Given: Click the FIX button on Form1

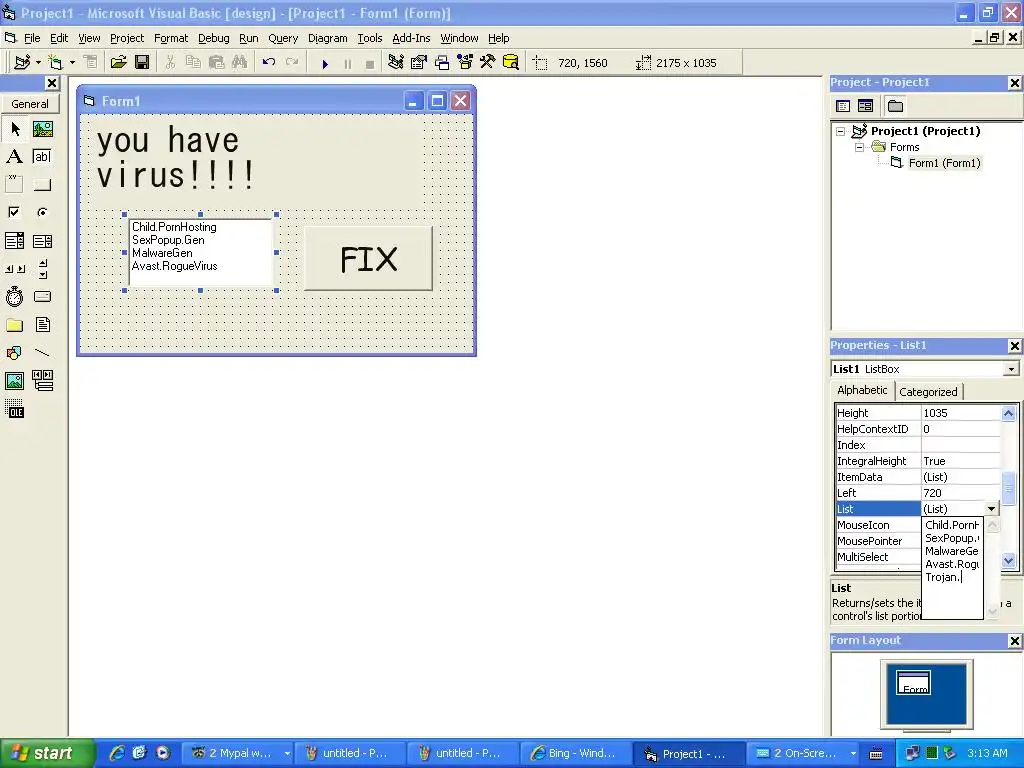Looking at the screenshot, I should [368, 259].
